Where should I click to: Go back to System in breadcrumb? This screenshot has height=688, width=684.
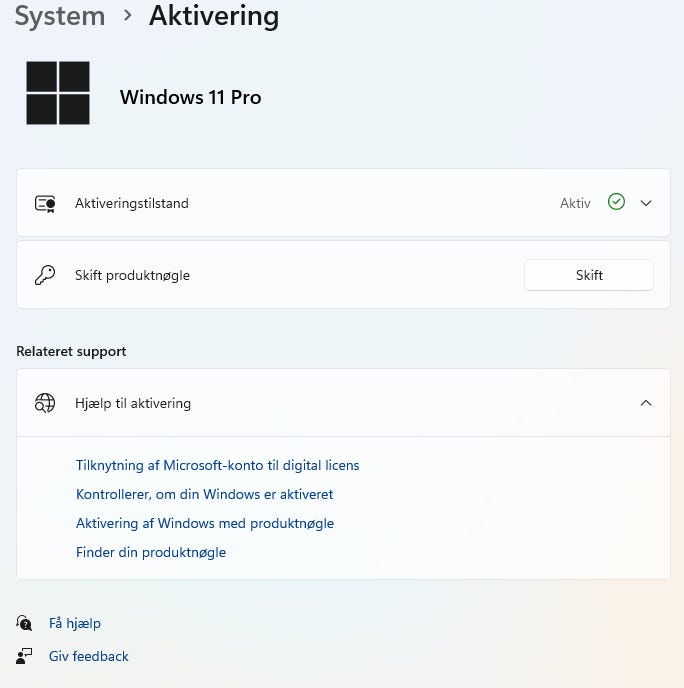(x=59, y=16)
